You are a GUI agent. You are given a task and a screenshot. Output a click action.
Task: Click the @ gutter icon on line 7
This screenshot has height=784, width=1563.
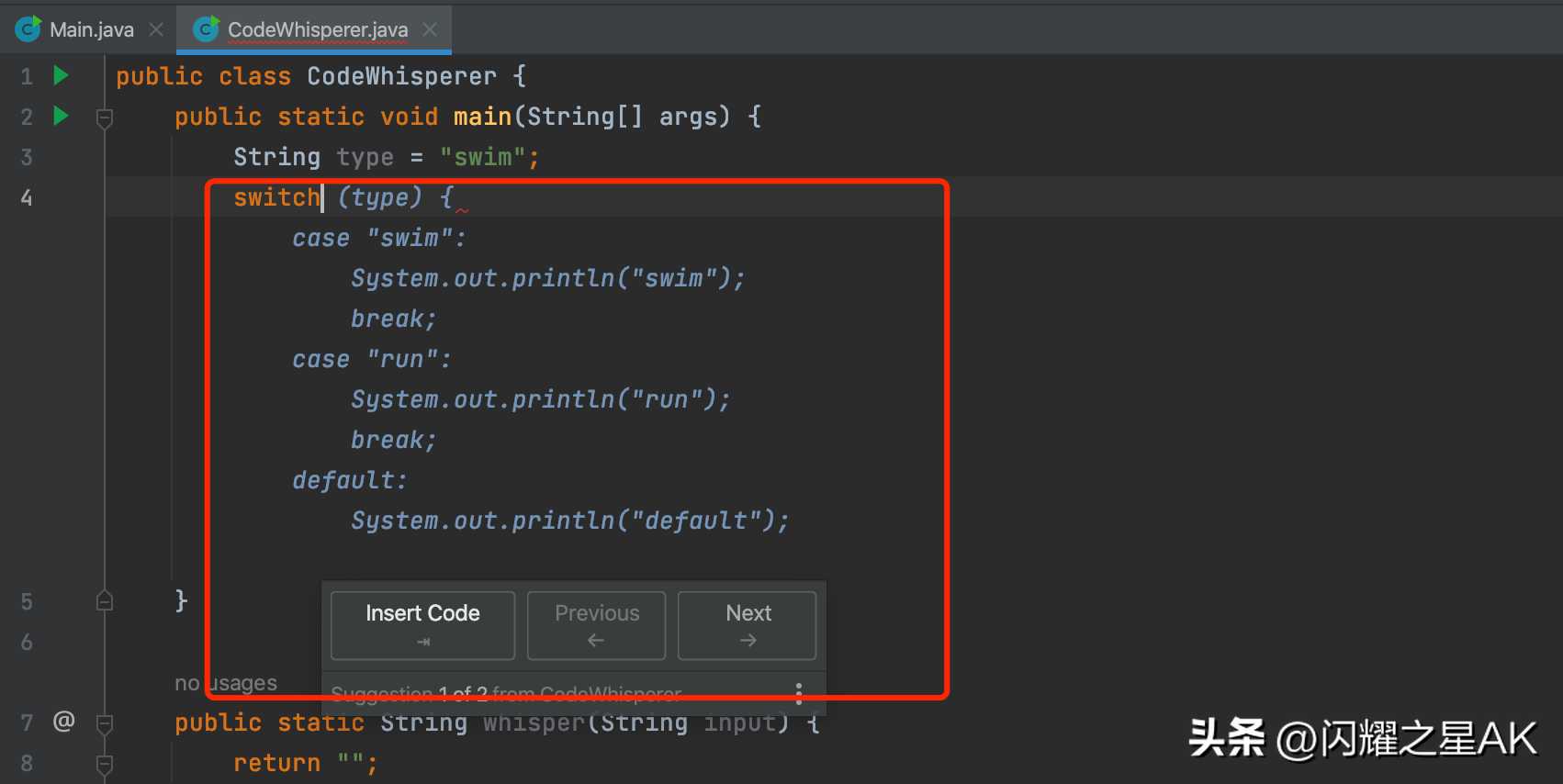63,721
